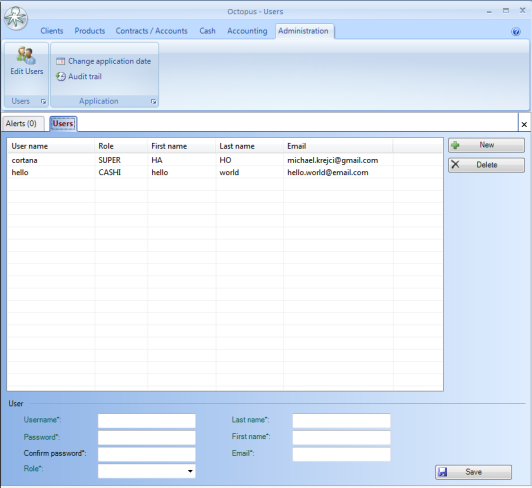
Task: Switch to the Clients ribbon tab
Action: pyautogui.click(x=52, y=31)
